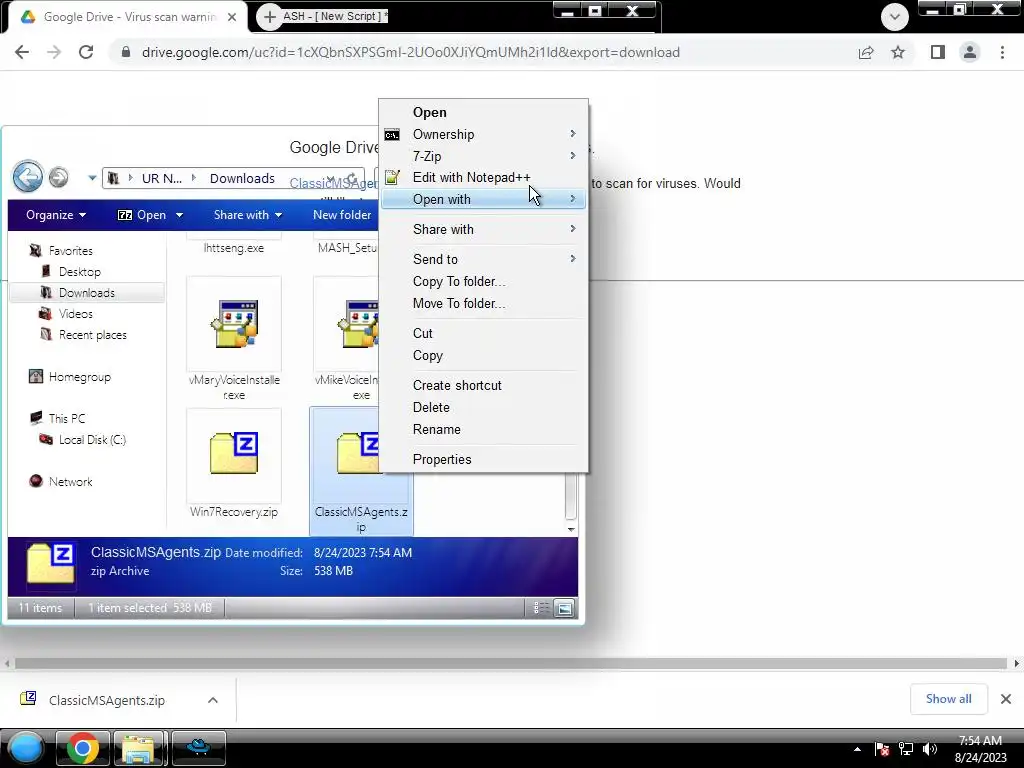Open Desktop in Favorites

(x=80, y=272)
